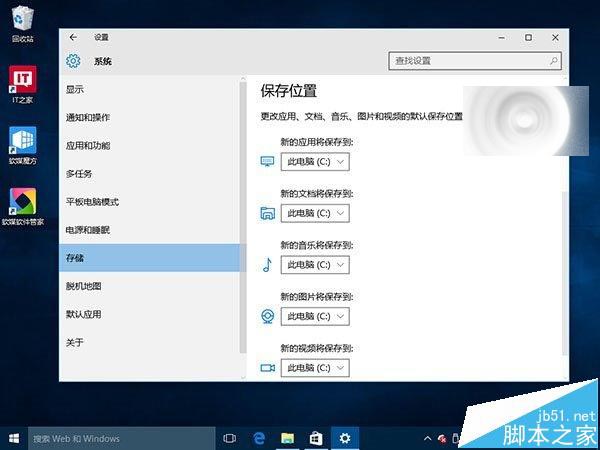Click the 新的应用将保存到 label
Viewport: 600px width, 450px height.
pos(316,142)
